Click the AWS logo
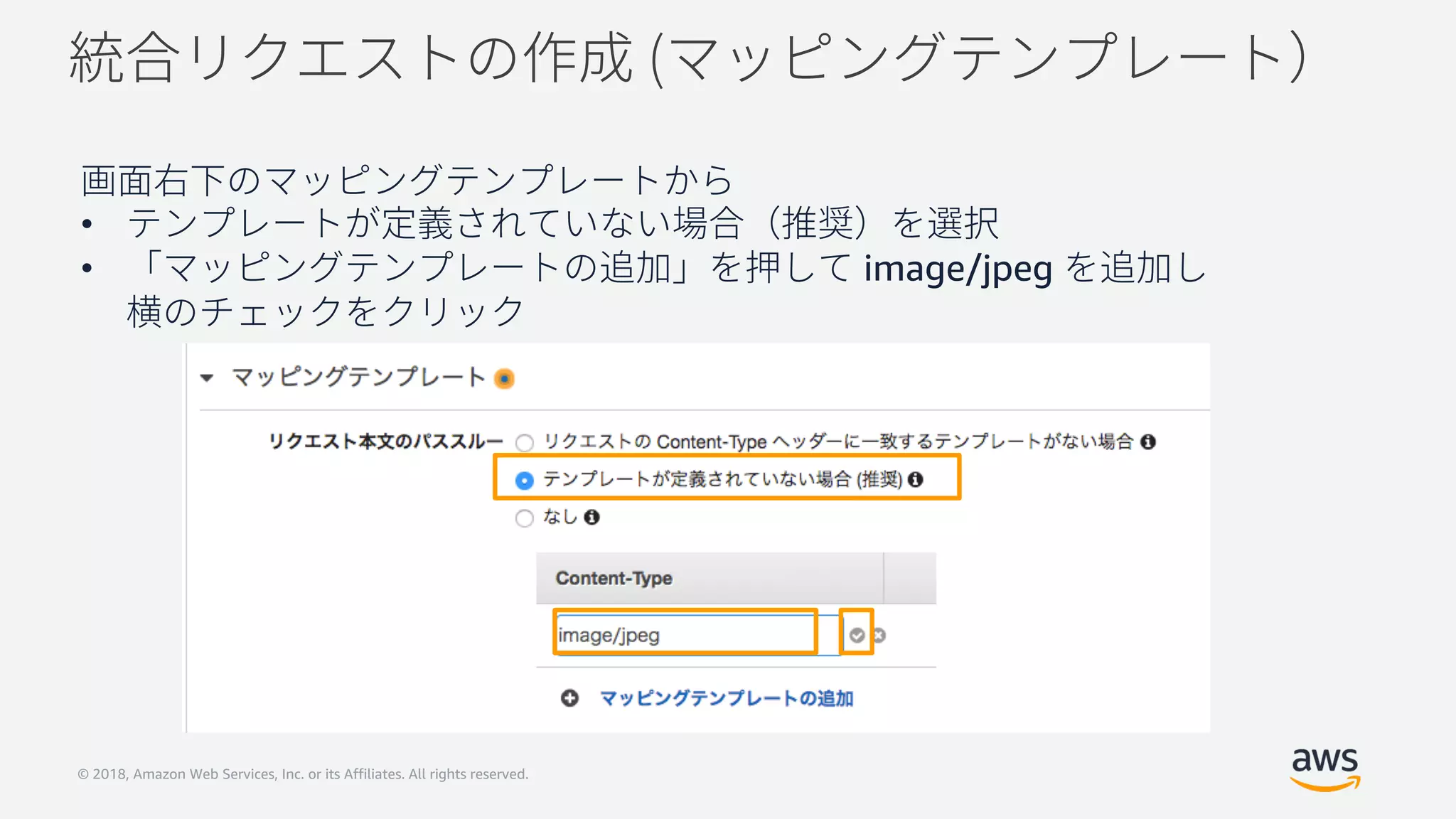Image resolution: width=1456 pixels, height=819 pixels. (1324, 769)
